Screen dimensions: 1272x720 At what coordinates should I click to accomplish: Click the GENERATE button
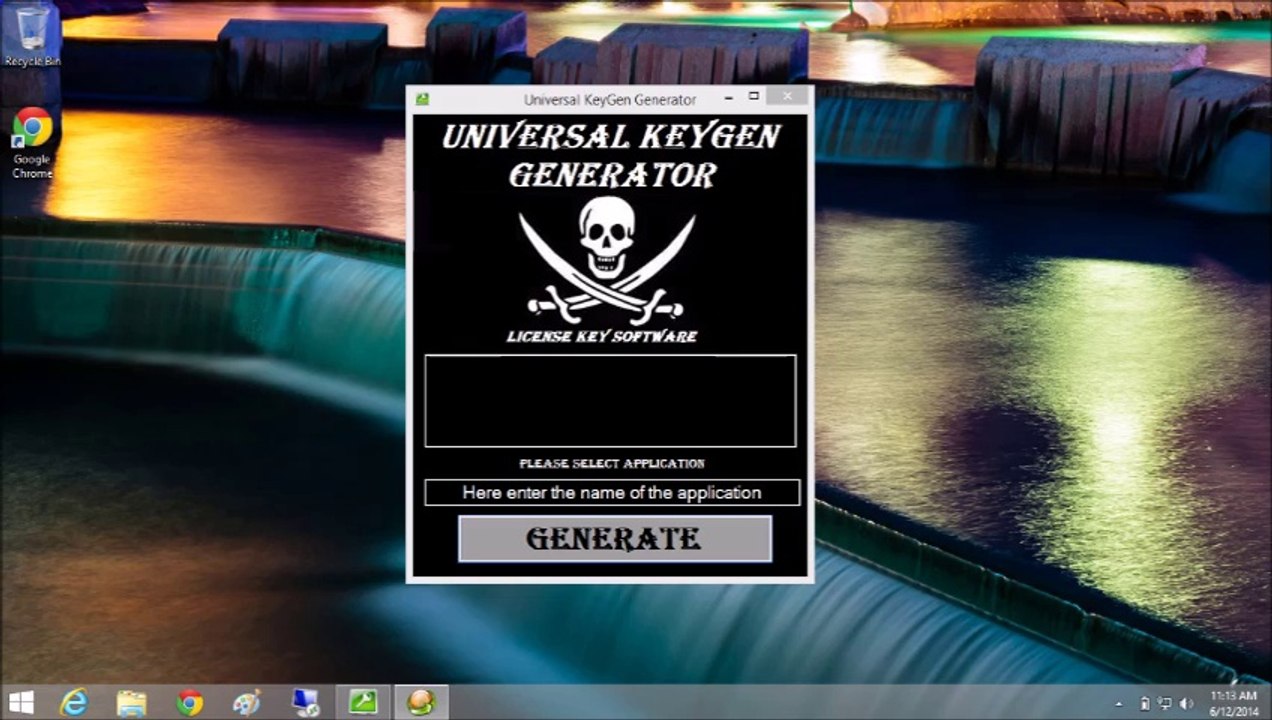coord(614,539)
